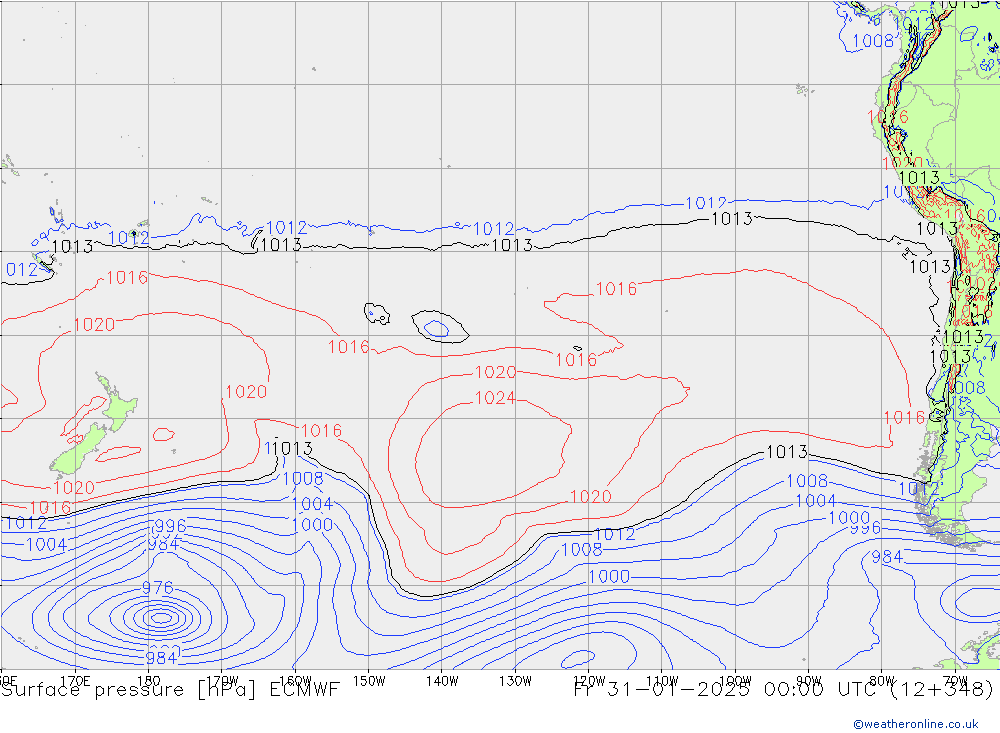Click the 170E longitude label
Screen dimensions: 1000x733
75,681
